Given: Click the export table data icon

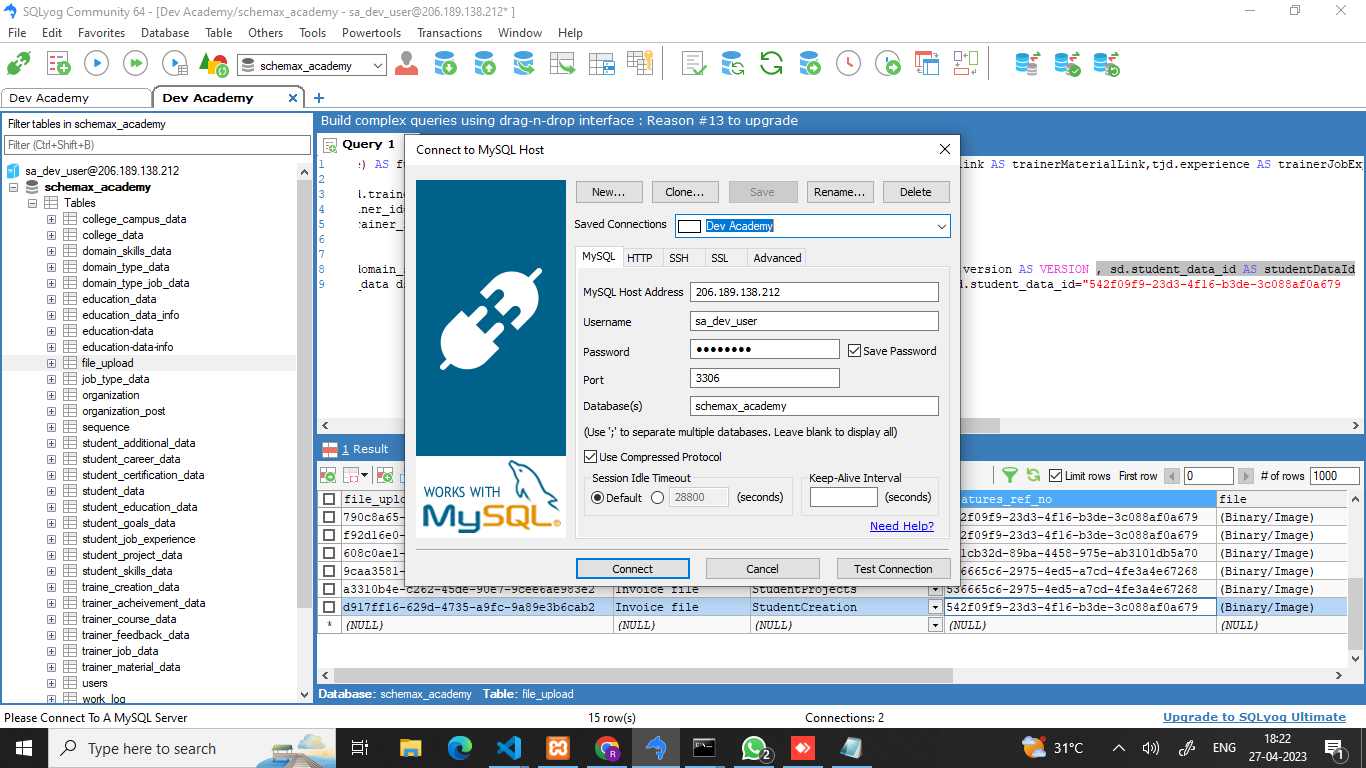Looking at the screenshot, I should (x=563, y=65).
